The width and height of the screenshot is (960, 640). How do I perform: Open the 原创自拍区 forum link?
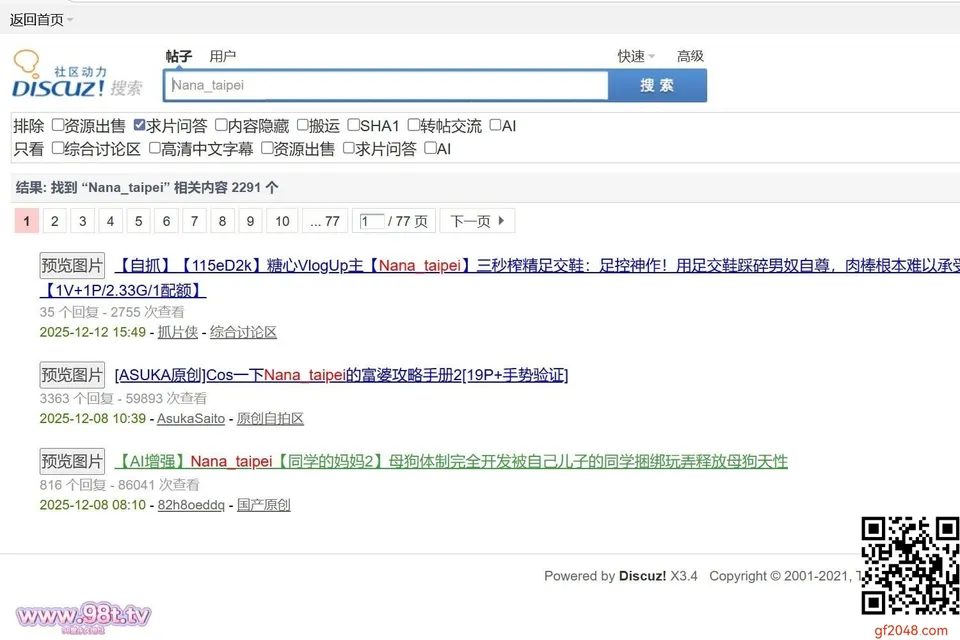(x=270, y=418)
